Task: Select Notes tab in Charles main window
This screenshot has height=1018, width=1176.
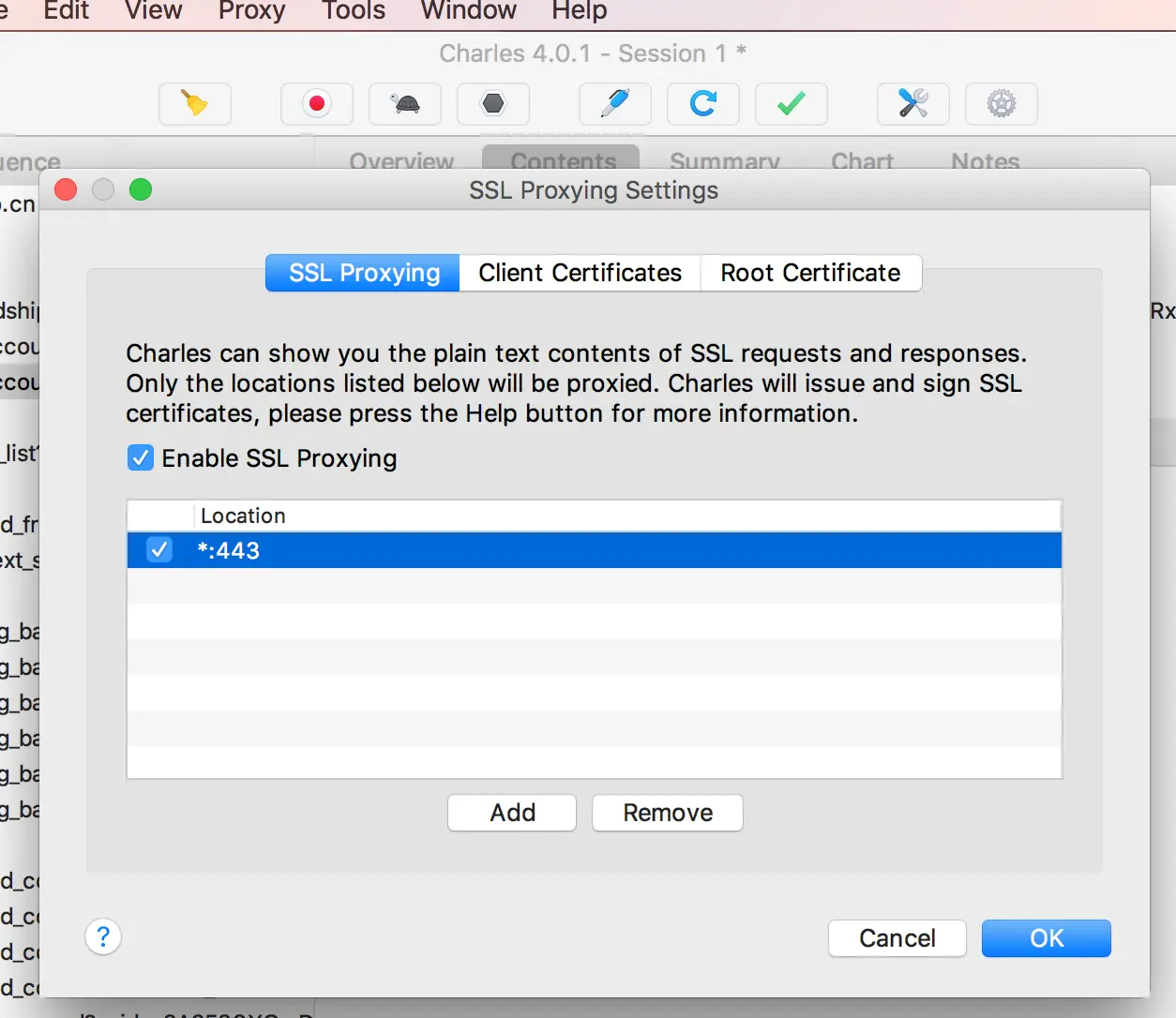Action: (985, 161)
